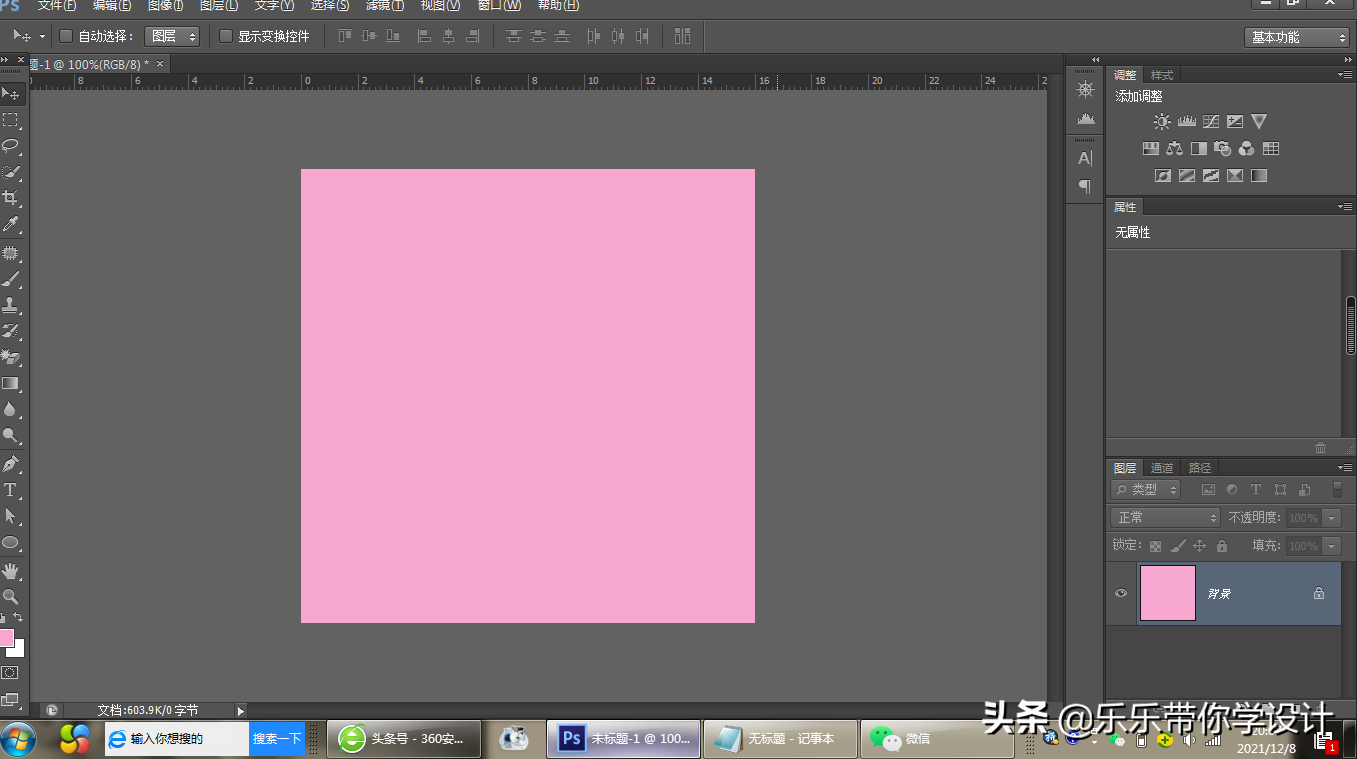Add an Invert adjustment
Screen dimensions: 1357x759
(x=1163, y=176)
